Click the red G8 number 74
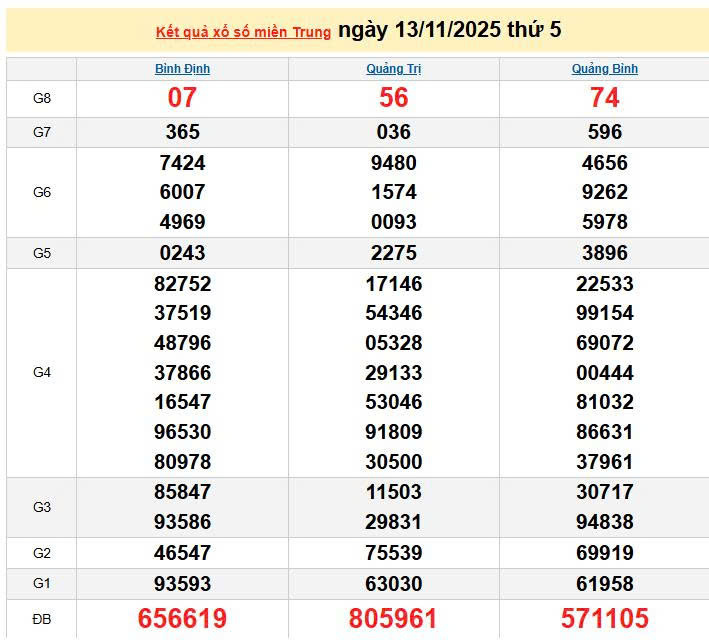Image resolution: width=709 pixels, height=640 pixels. pyautogui.click(x=604, y=98)
